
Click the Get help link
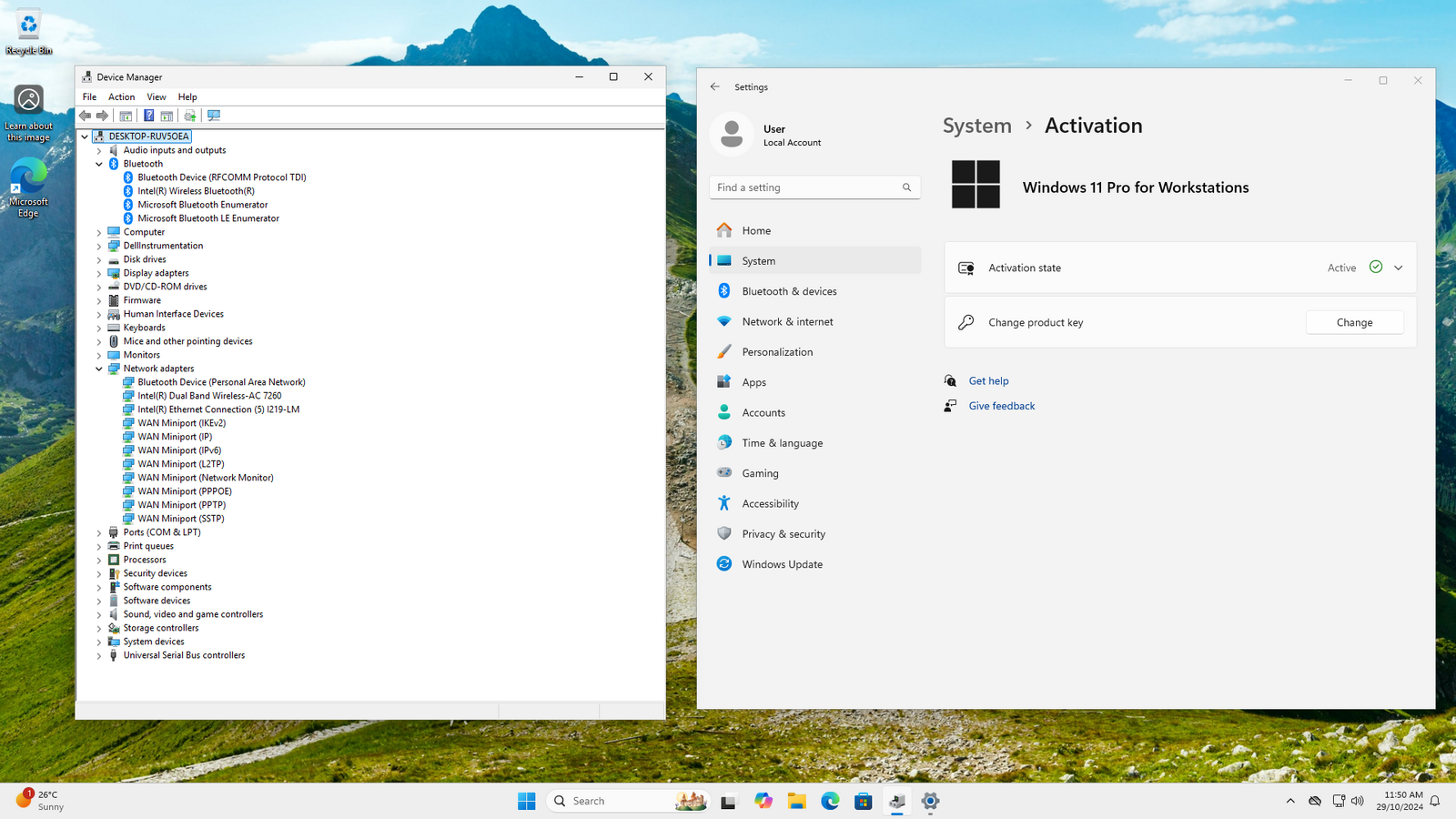(x=988, y=381)
